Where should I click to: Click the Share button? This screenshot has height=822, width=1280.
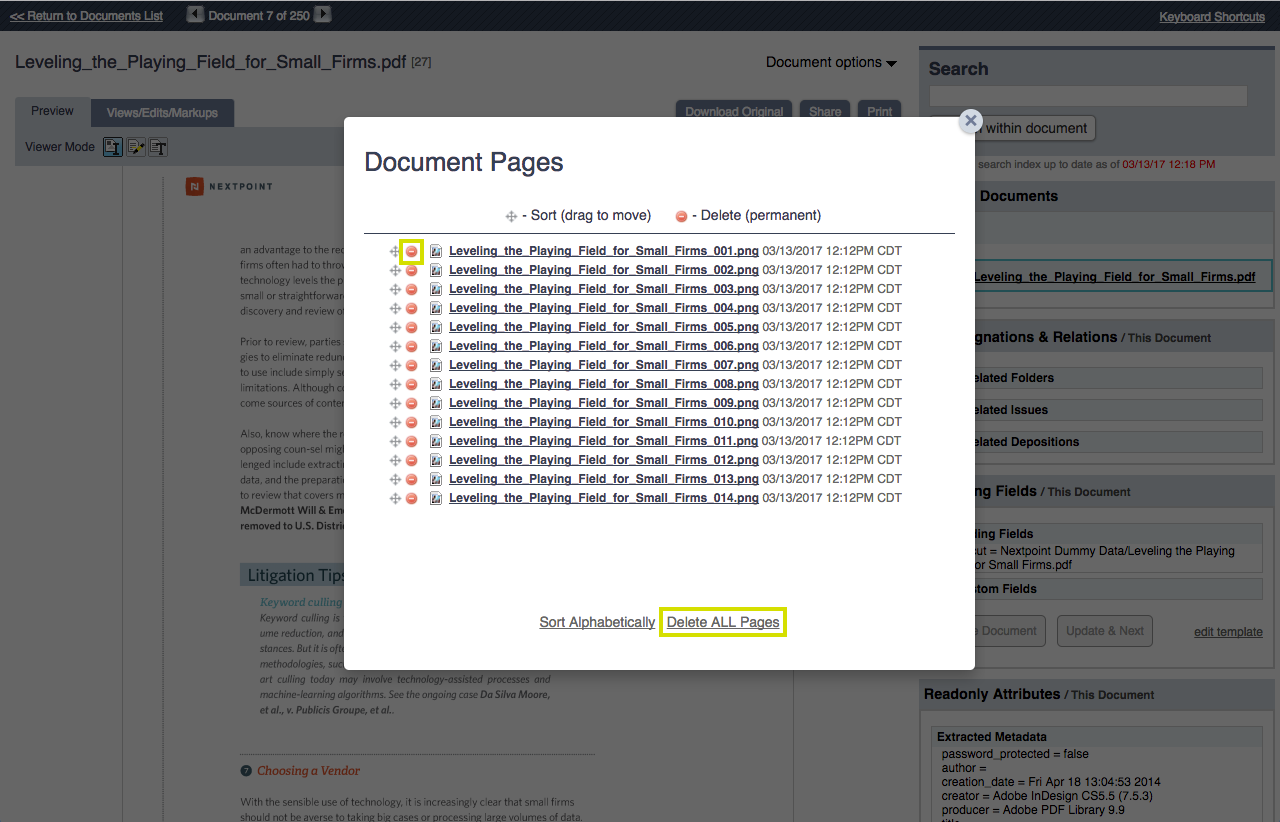pyautogui.click(x=825, y=111)
